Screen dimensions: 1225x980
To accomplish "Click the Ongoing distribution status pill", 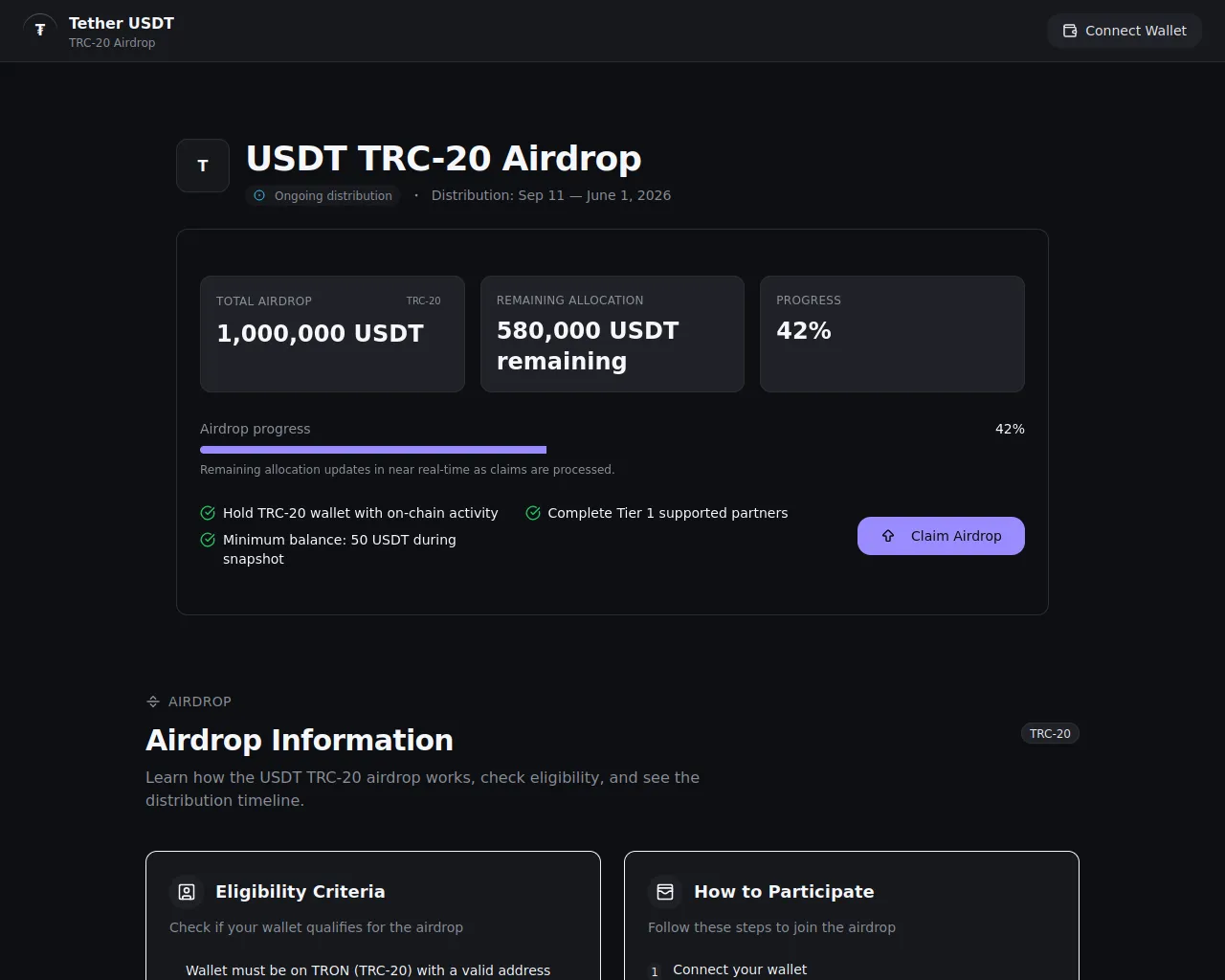I will [323, 195].
